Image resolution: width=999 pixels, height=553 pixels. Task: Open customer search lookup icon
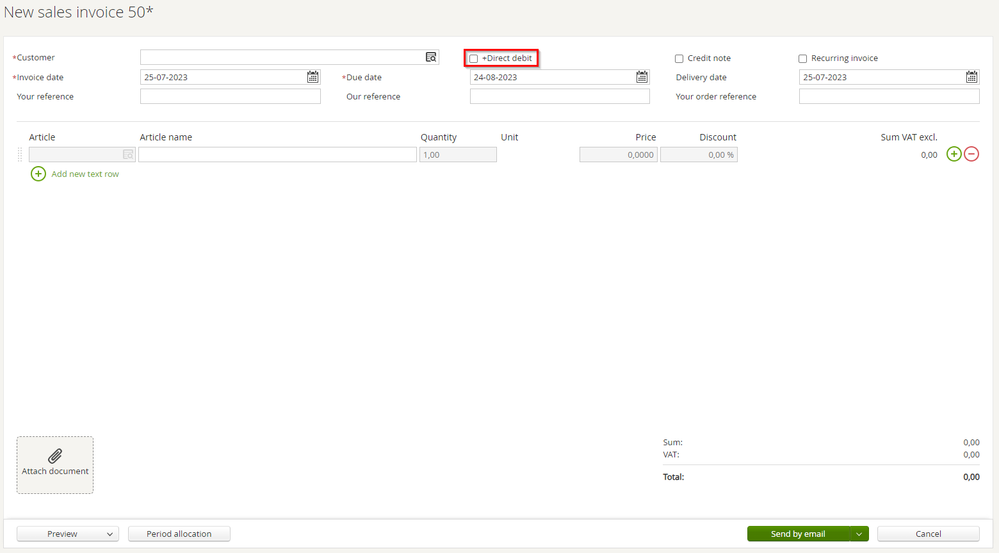(x=431, y=57)
